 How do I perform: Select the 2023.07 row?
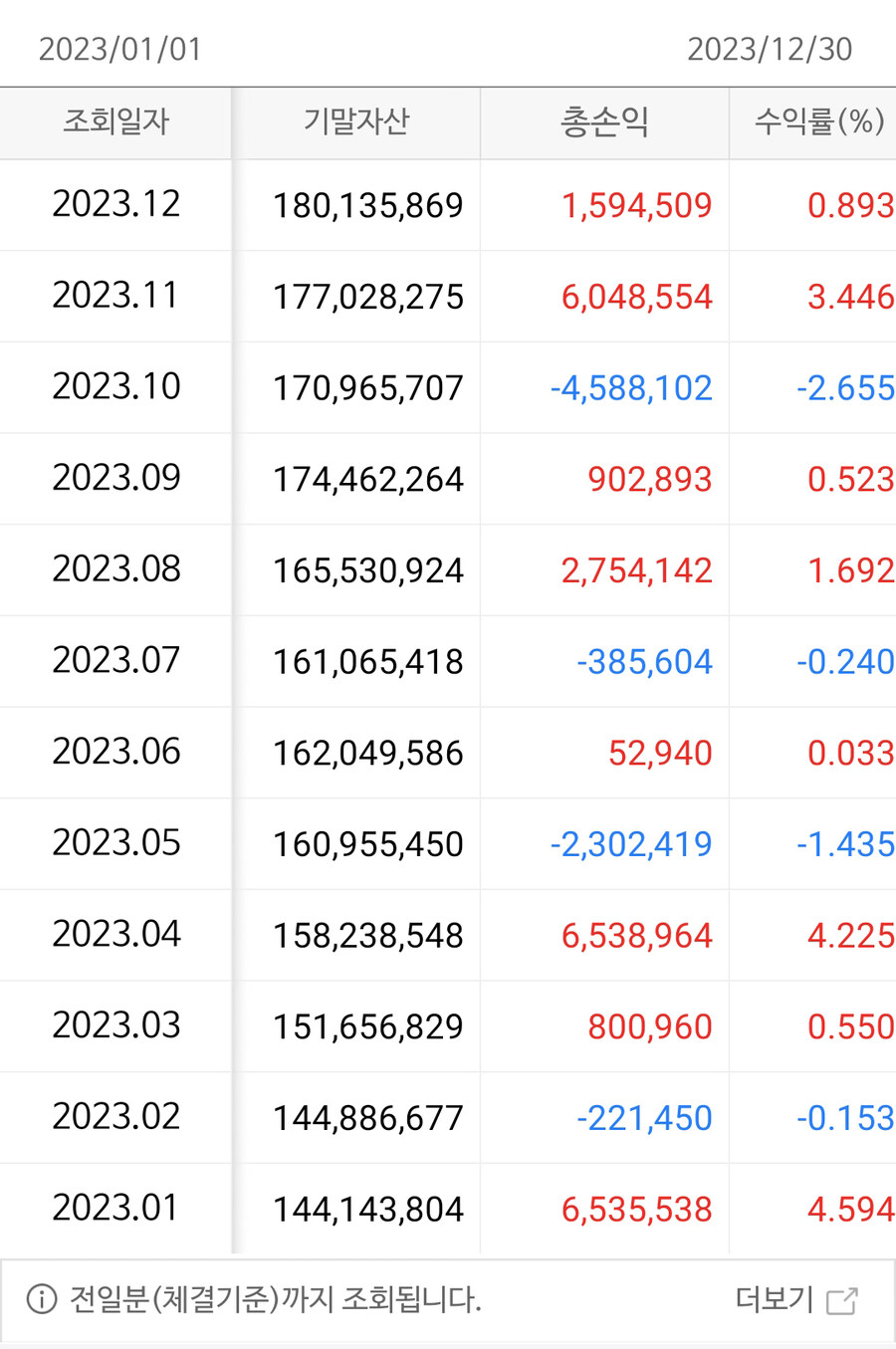116,660
